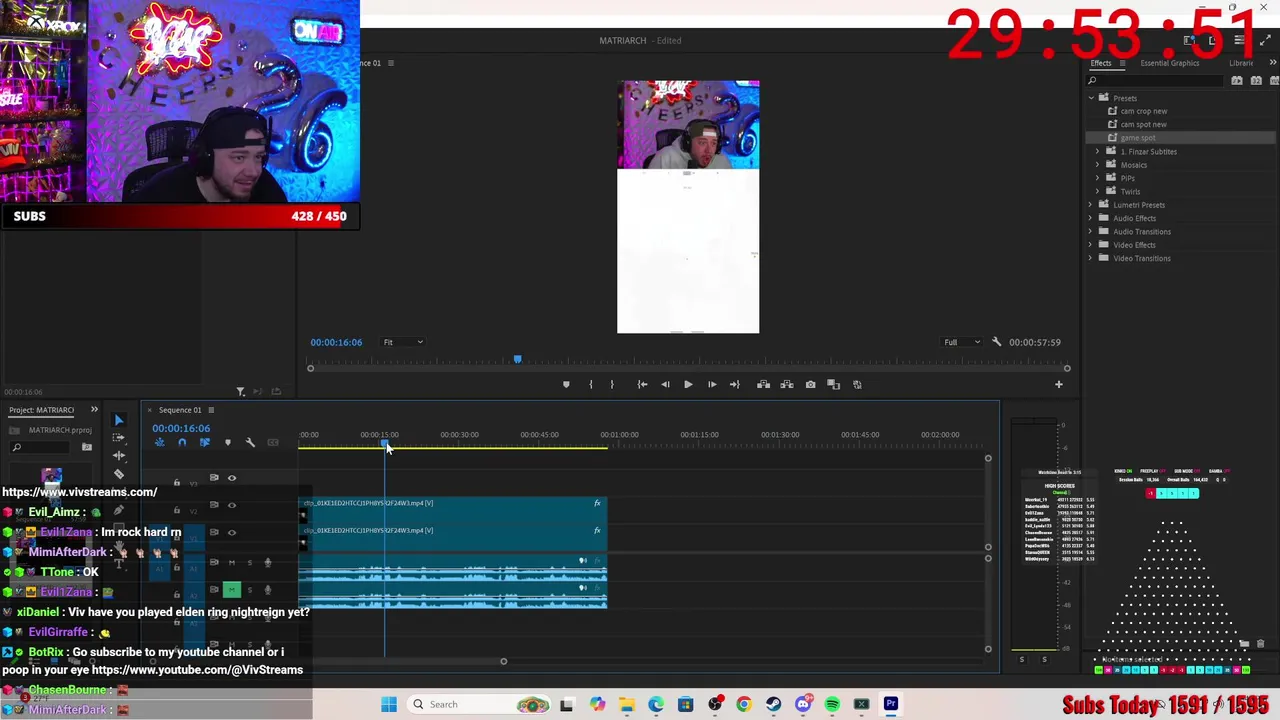
Task: Open Timeline Display Settings wrench
Action: (x=250, y=442)
